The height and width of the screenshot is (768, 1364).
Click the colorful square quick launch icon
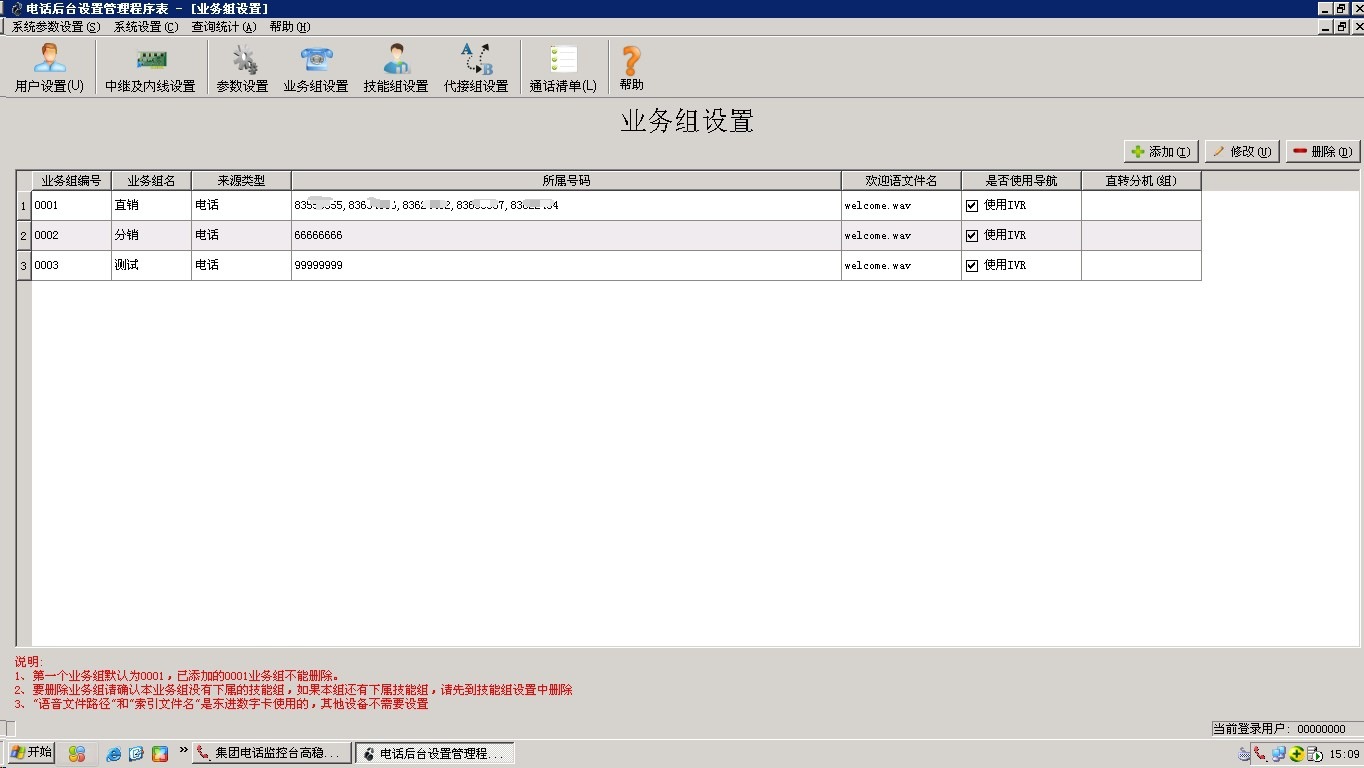160,754
